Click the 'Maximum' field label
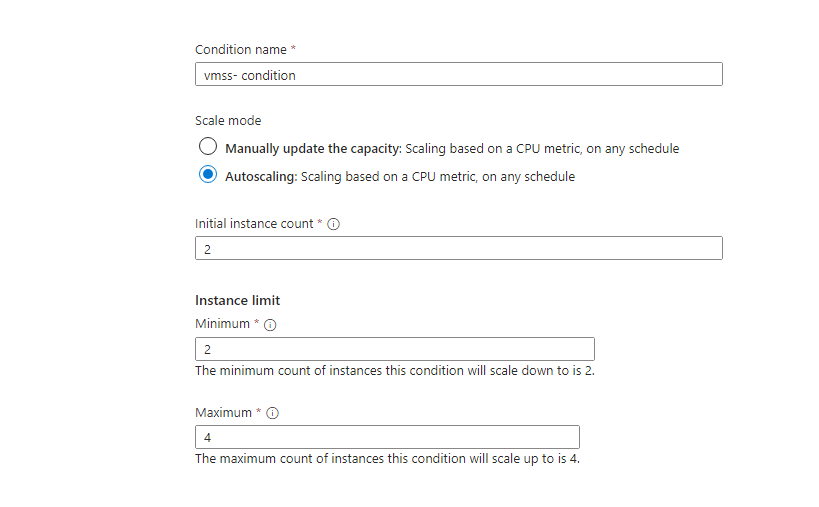The height and width of the screenshot is (507, 819). [224, 412]
